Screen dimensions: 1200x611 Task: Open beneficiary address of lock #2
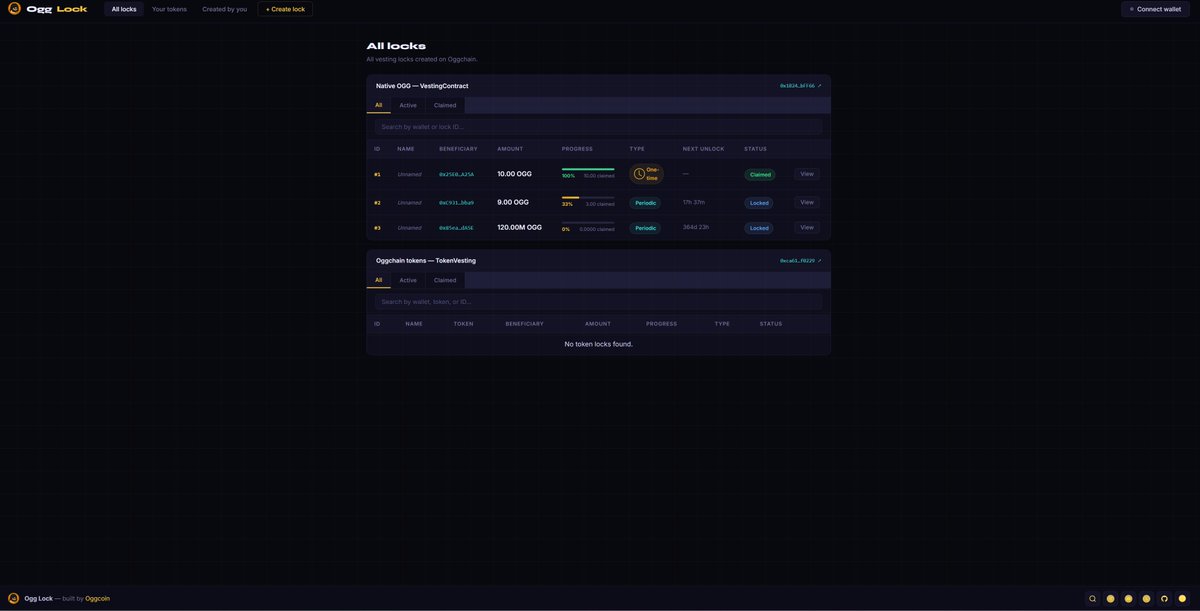456,203
